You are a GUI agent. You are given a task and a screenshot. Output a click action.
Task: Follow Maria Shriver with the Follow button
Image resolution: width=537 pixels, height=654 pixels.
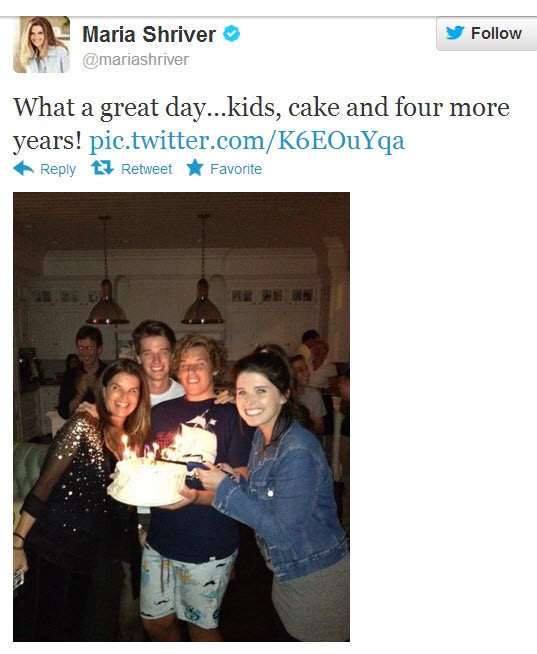pos(487,33)
